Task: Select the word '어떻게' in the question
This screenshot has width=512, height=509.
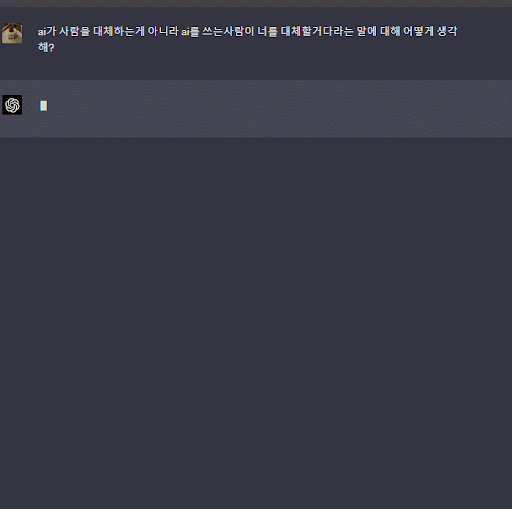Action: click(x=418, y=31)
